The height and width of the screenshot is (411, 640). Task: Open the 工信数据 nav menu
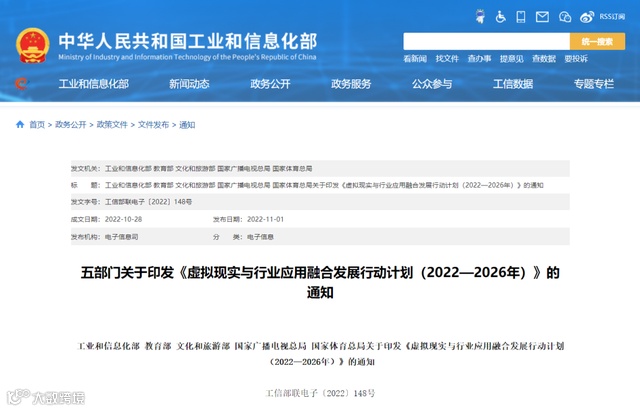coord(513,84)
